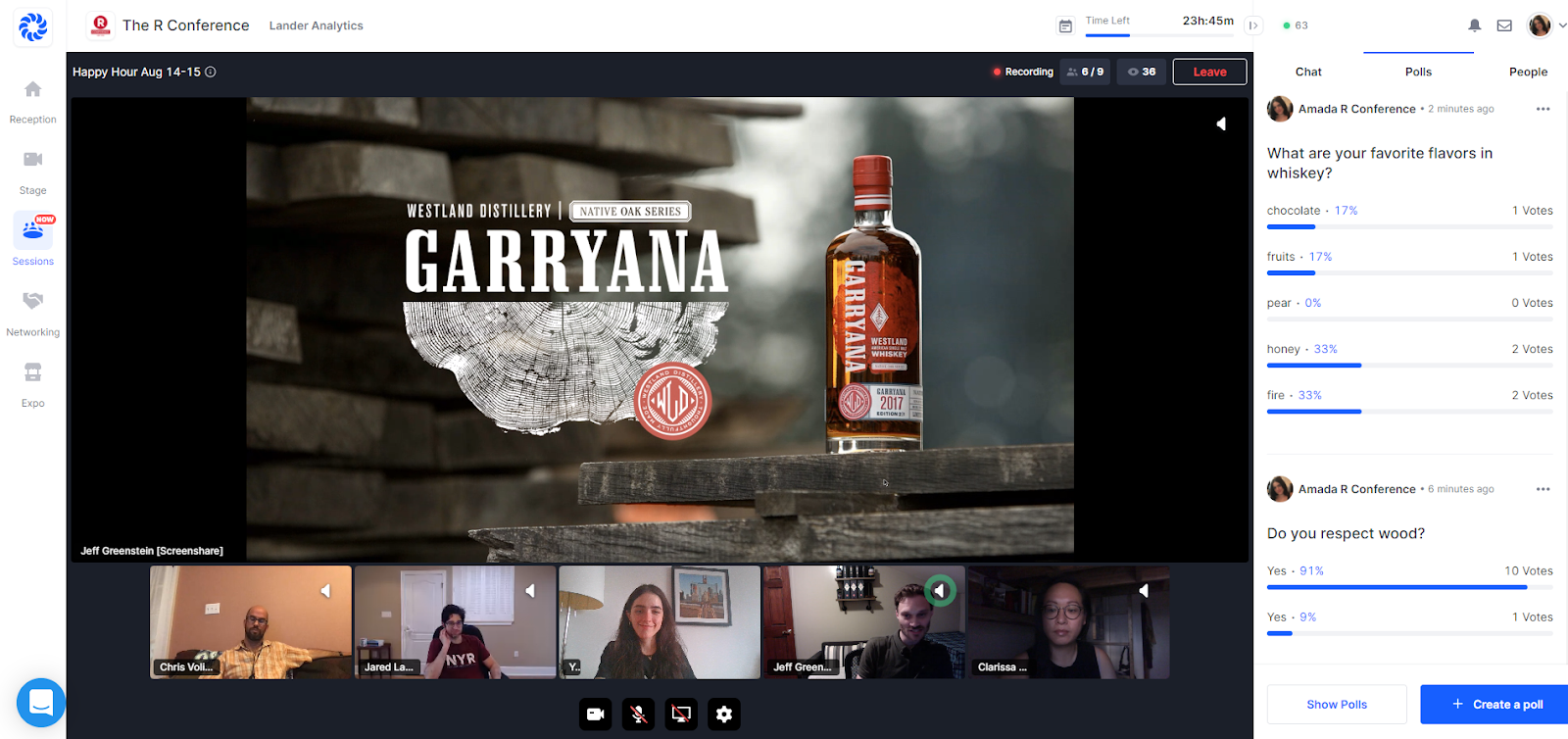Toggle the microphone mute
Viewport: 1568px width, 739px height.
pyautogui.click(x=638, y=714)
